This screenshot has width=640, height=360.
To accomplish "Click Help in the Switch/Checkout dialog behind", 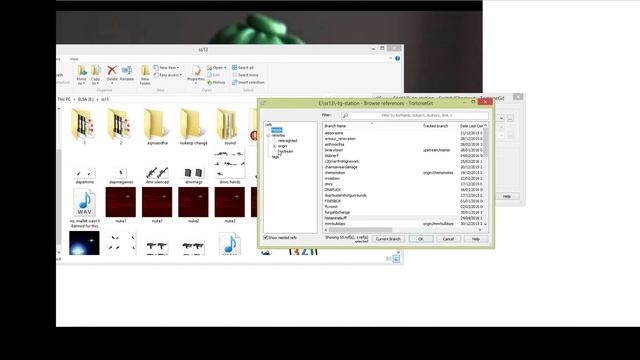I will 507,196.
